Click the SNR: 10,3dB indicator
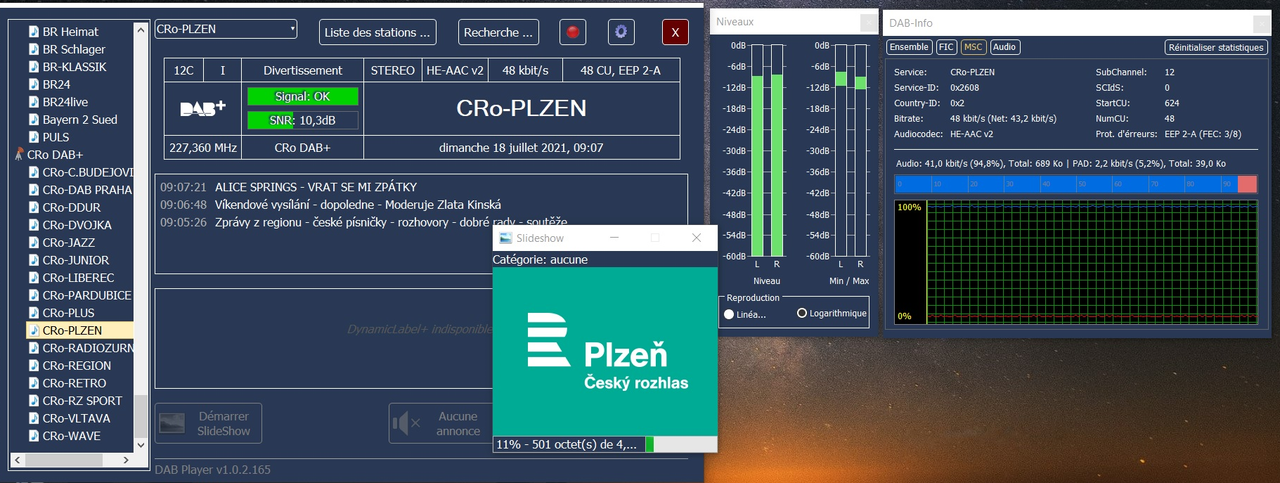1280x483 pixels. tap(303, 121)
